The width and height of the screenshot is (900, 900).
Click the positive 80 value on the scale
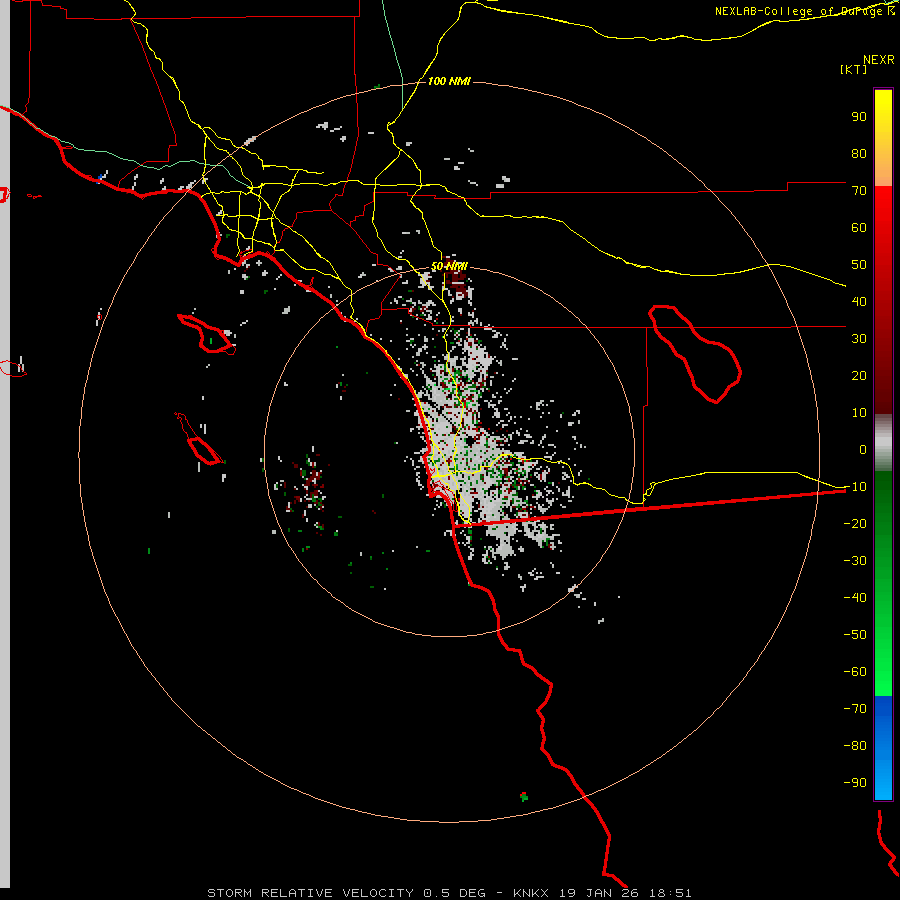pyautogui.click(x=859, y=153)
